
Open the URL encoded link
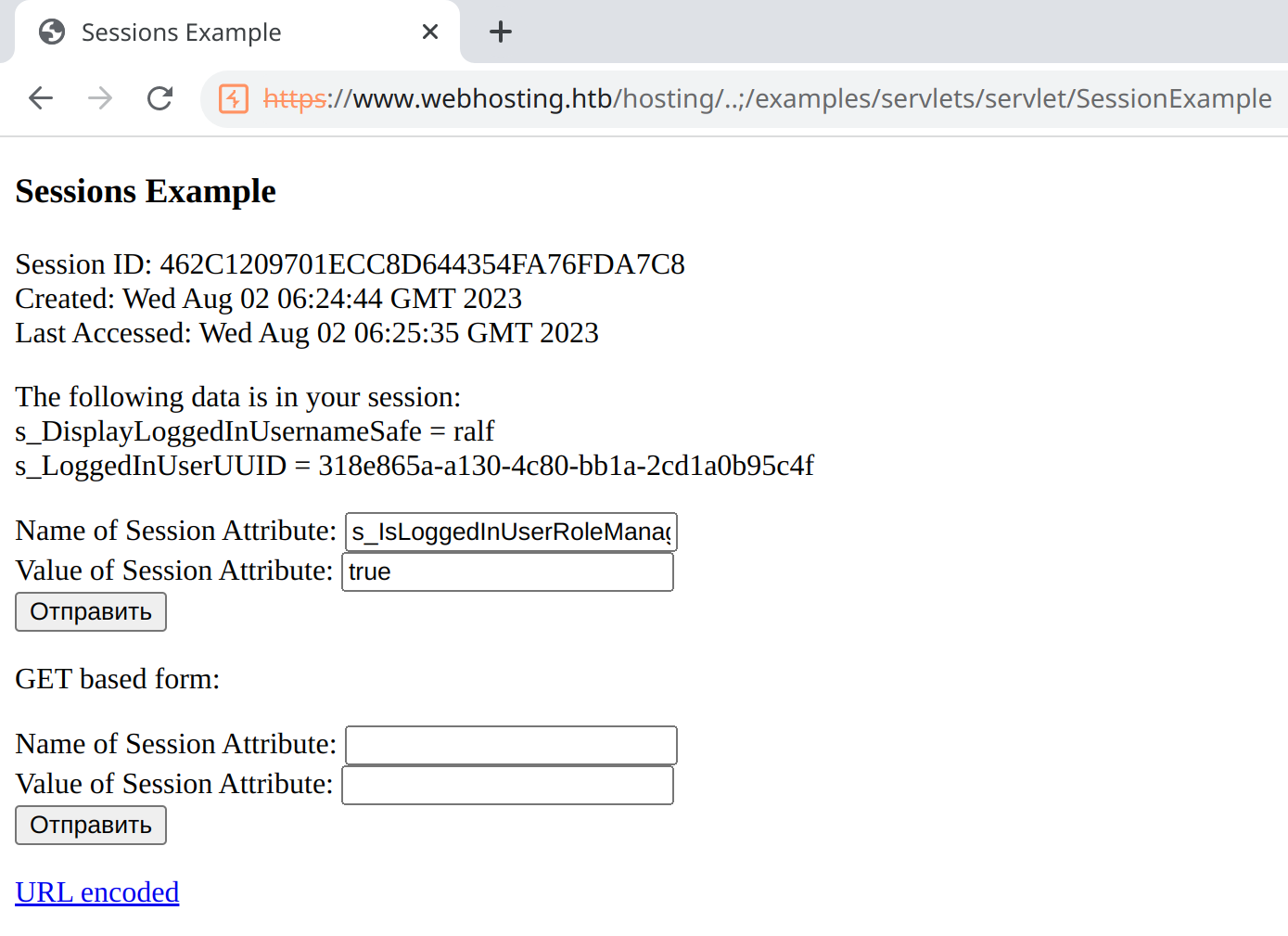point(97,892)
